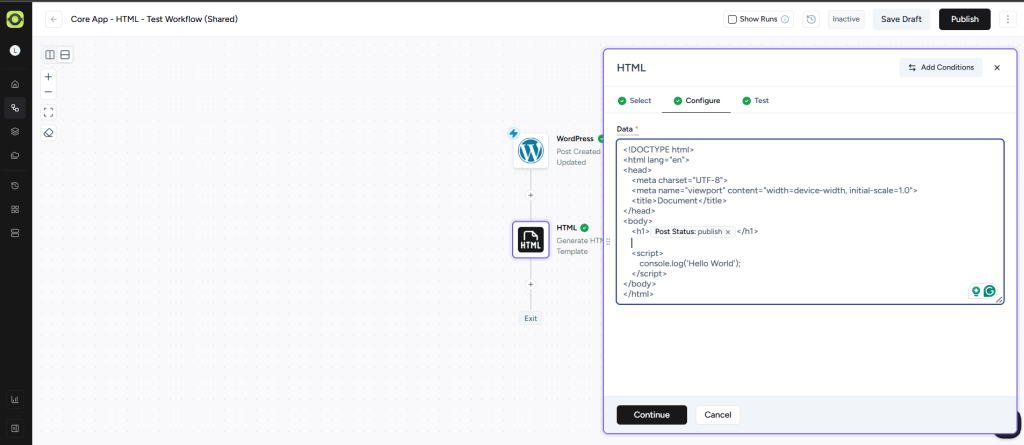Zoom out on the workflow canvas
Screen dimensions: 1024x445
click(48, 92)
